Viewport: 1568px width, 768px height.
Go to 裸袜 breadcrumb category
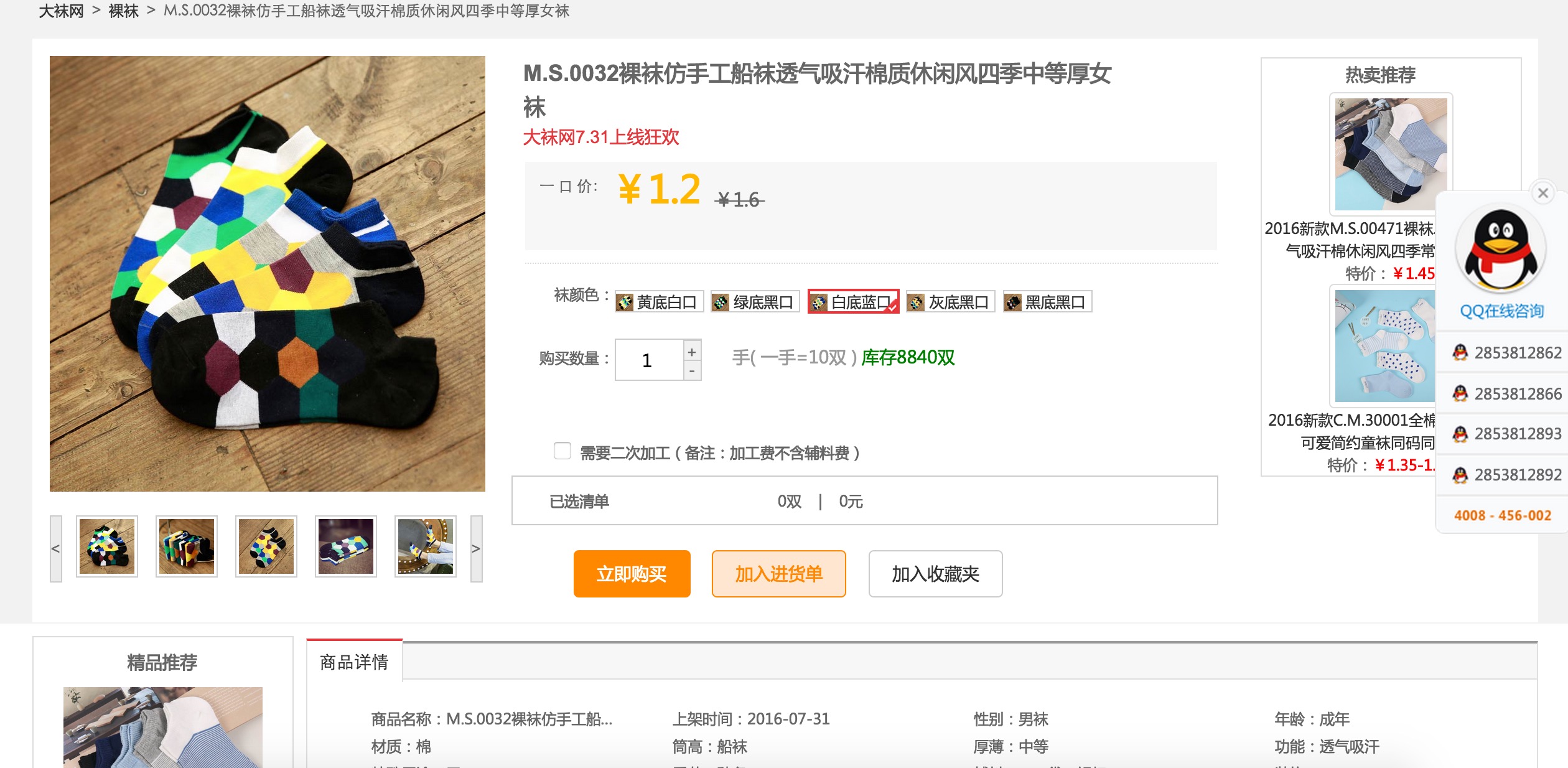[x=123, y=11]
